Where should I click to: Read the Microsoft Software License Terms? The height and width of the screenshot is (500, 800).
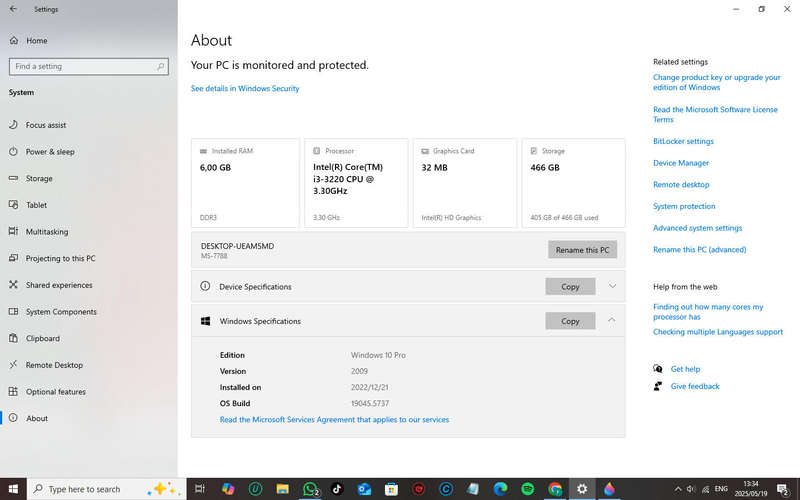(x=715, y=114)
